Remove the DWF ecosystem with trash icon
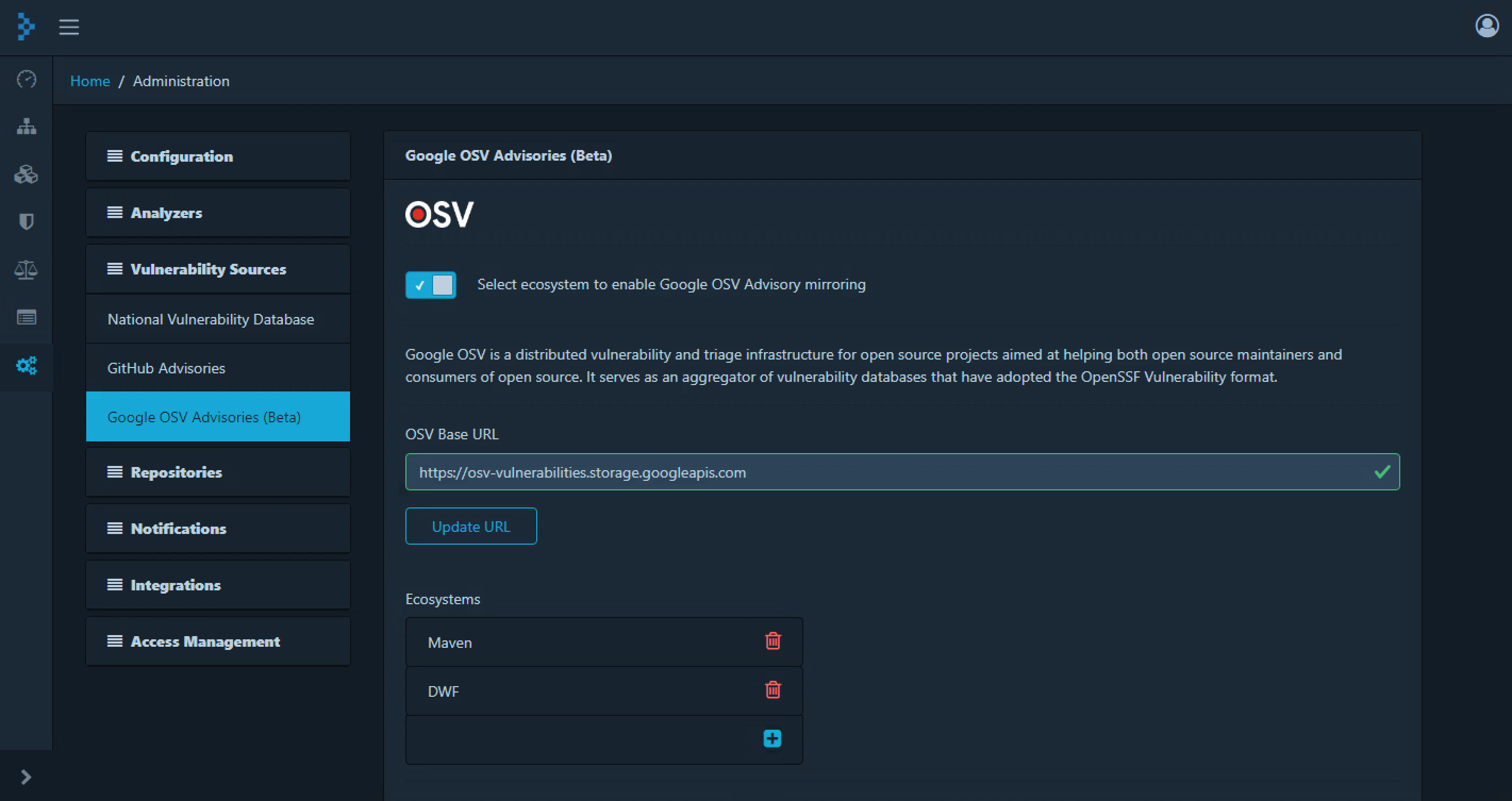This screenshot has width=1512, height=801. pos(772,689)
